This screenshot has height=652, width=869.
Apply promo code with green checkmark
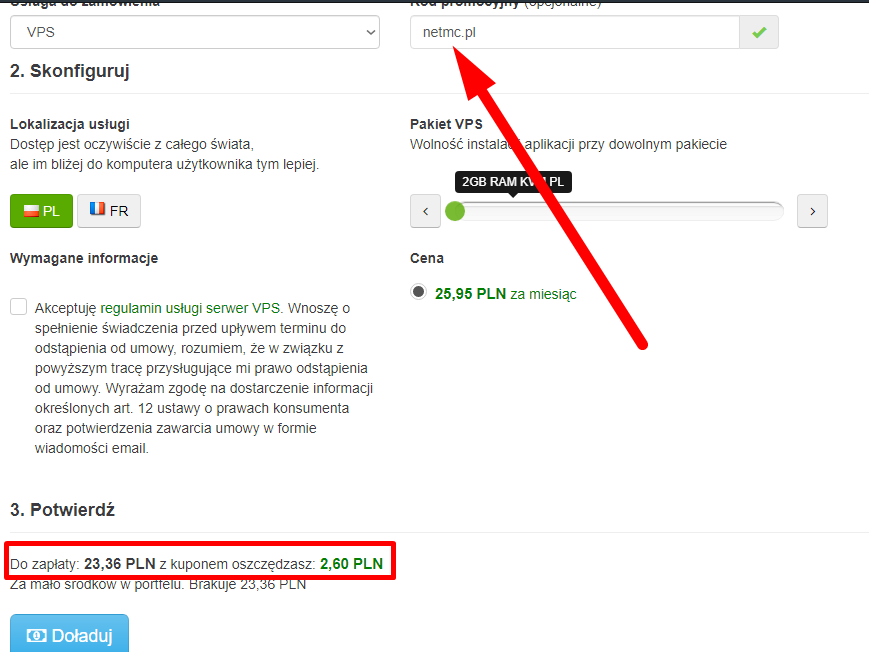click(x=759, y=32)
